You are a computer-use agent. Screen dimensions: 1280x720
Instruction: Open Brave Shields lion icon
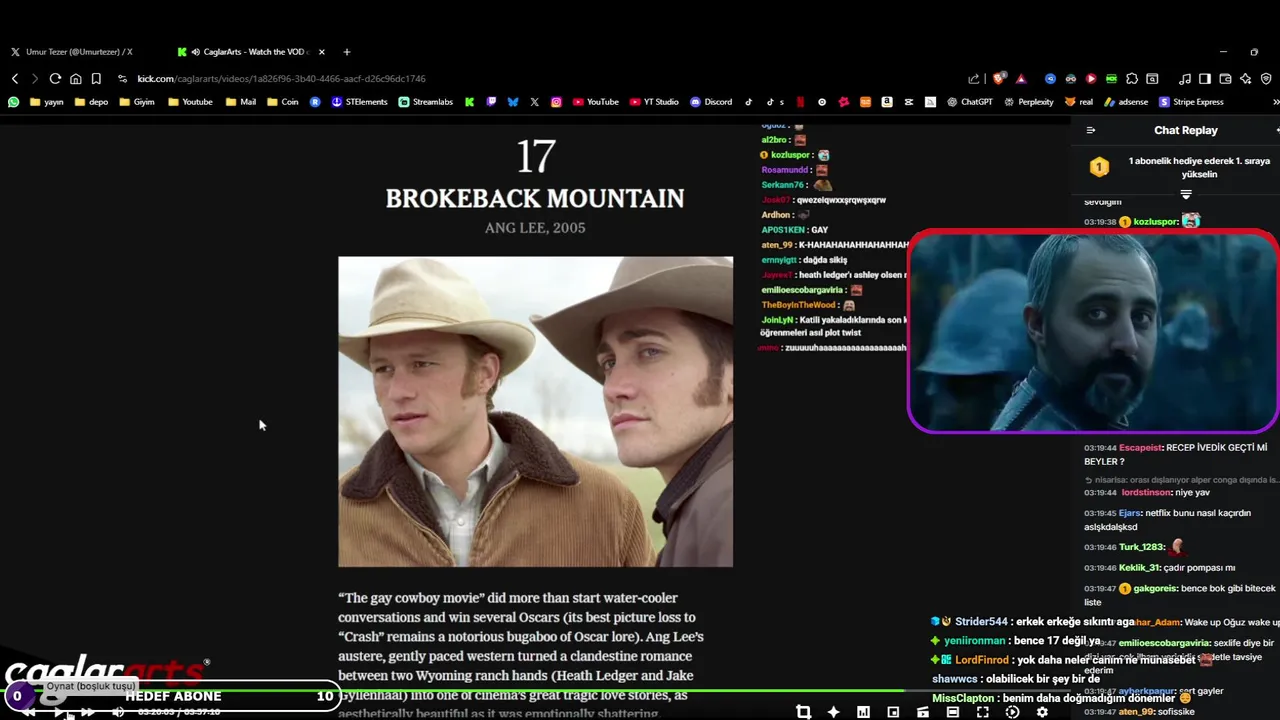[x=999, y=79]
